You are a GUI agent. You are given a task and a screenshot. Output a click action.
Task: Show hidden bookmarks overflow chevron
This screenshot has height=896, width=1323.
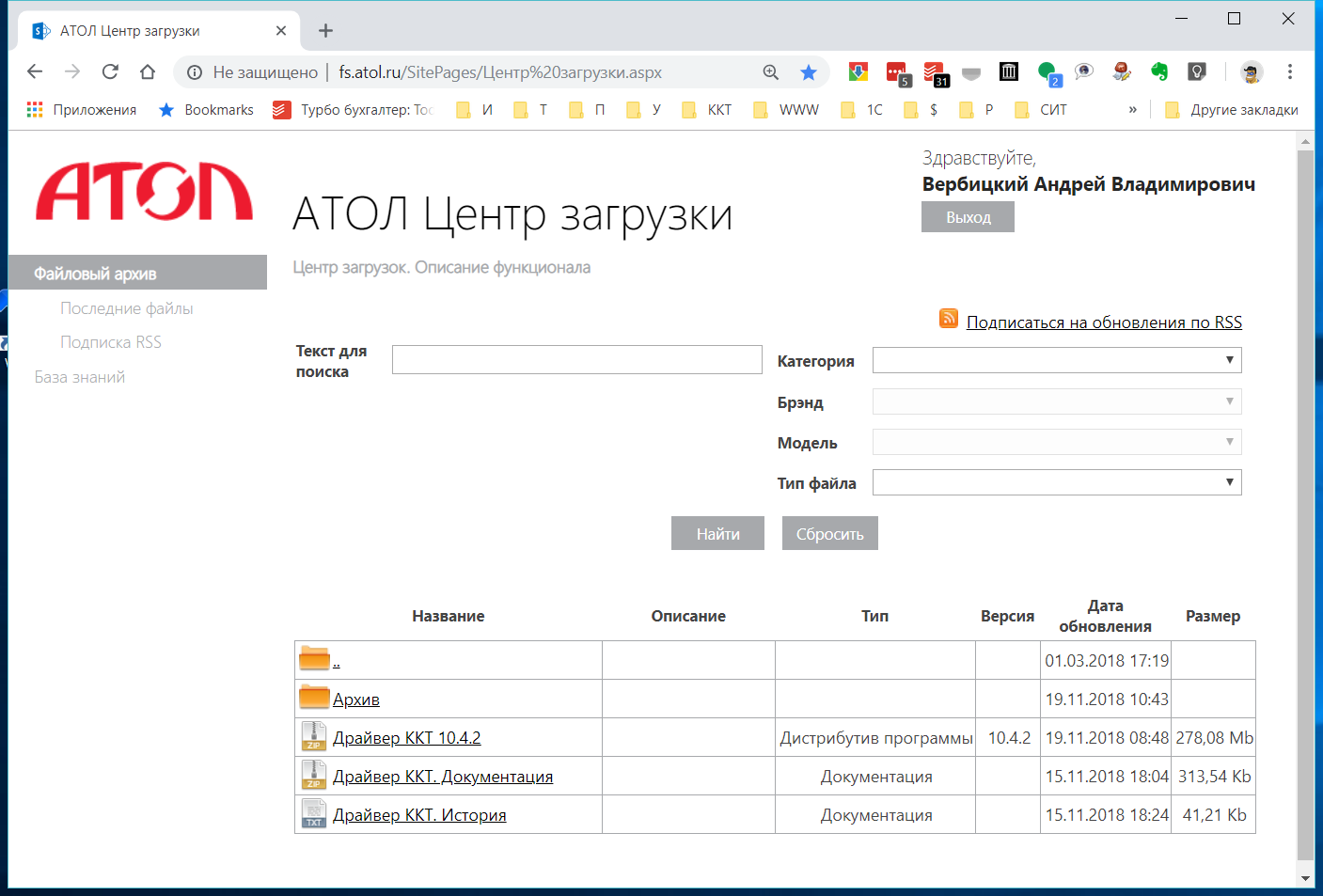1133,110
